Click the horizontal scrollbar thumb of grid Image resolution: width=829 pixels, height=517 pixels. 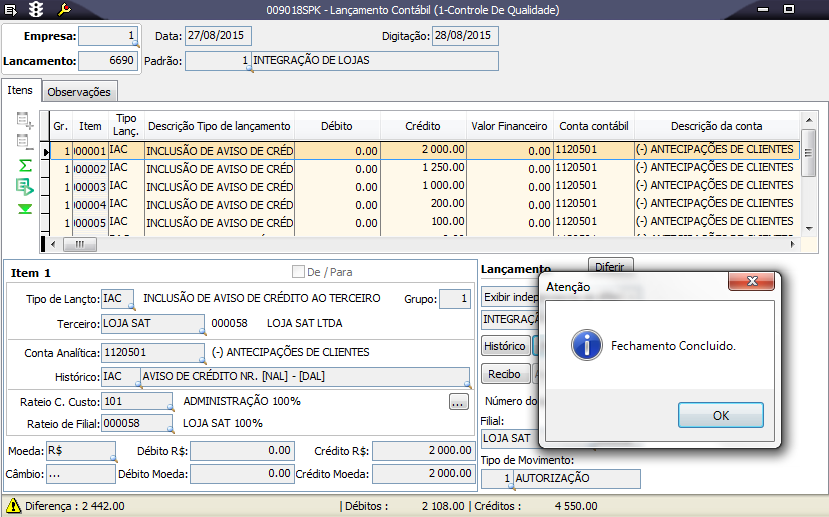click(x=80, y=244)
